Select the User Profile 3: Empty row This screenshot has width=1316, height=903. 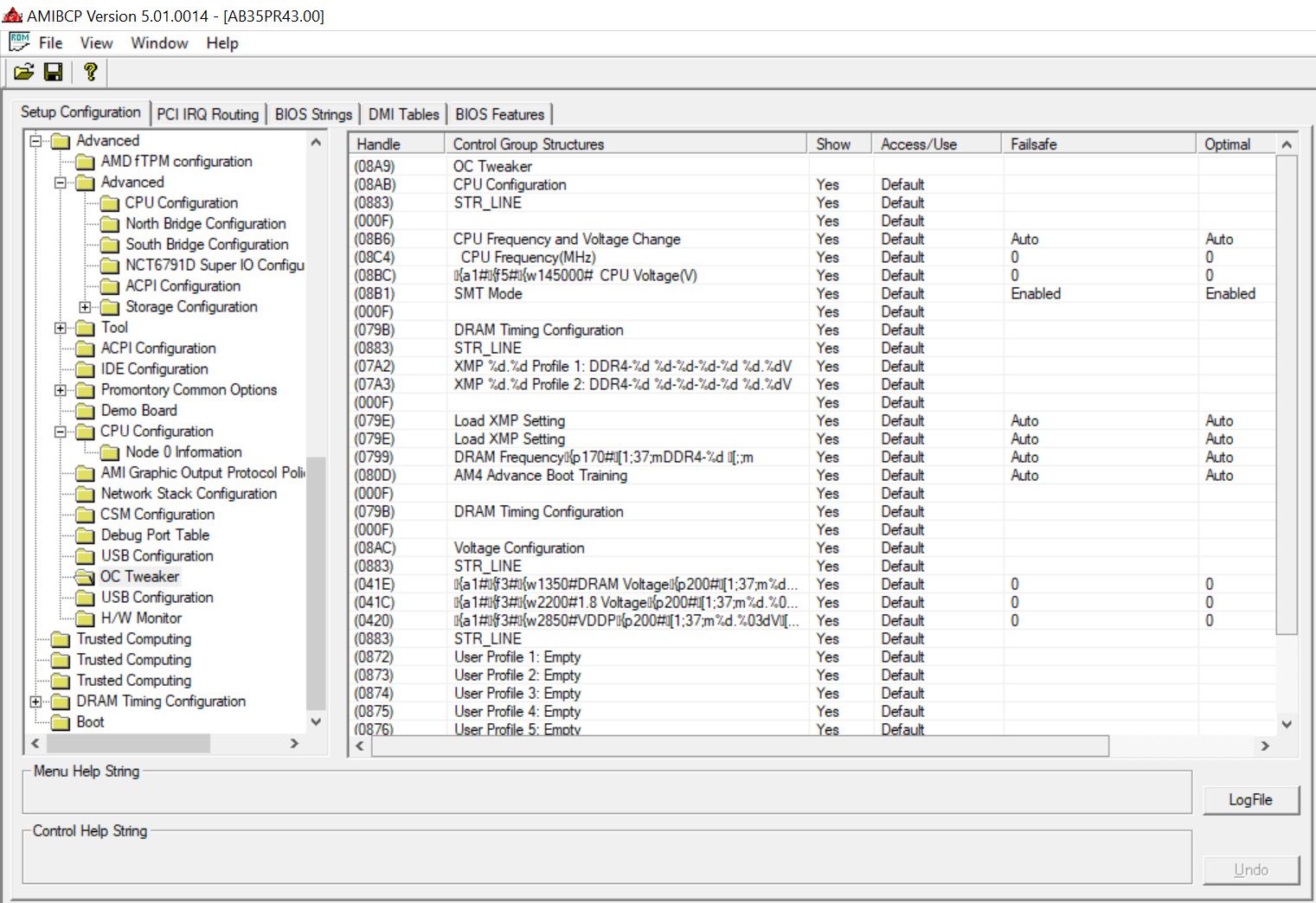tap(812, 694)
